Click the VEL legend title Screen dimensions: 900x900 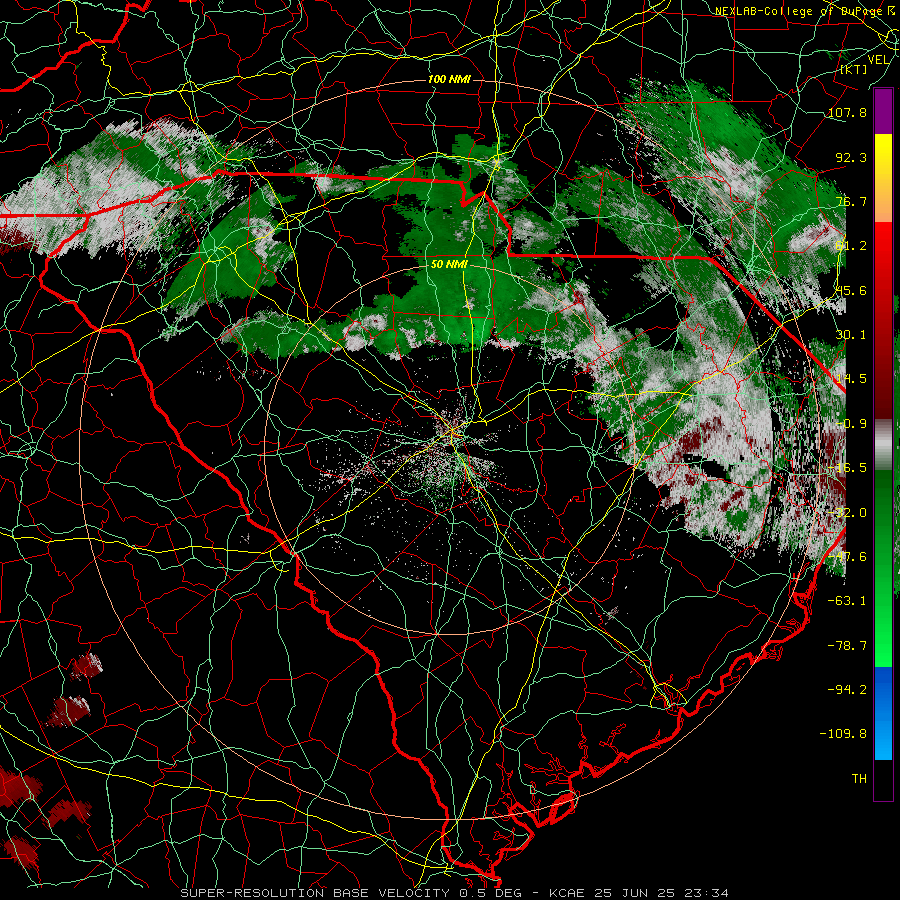pos(878,60)
